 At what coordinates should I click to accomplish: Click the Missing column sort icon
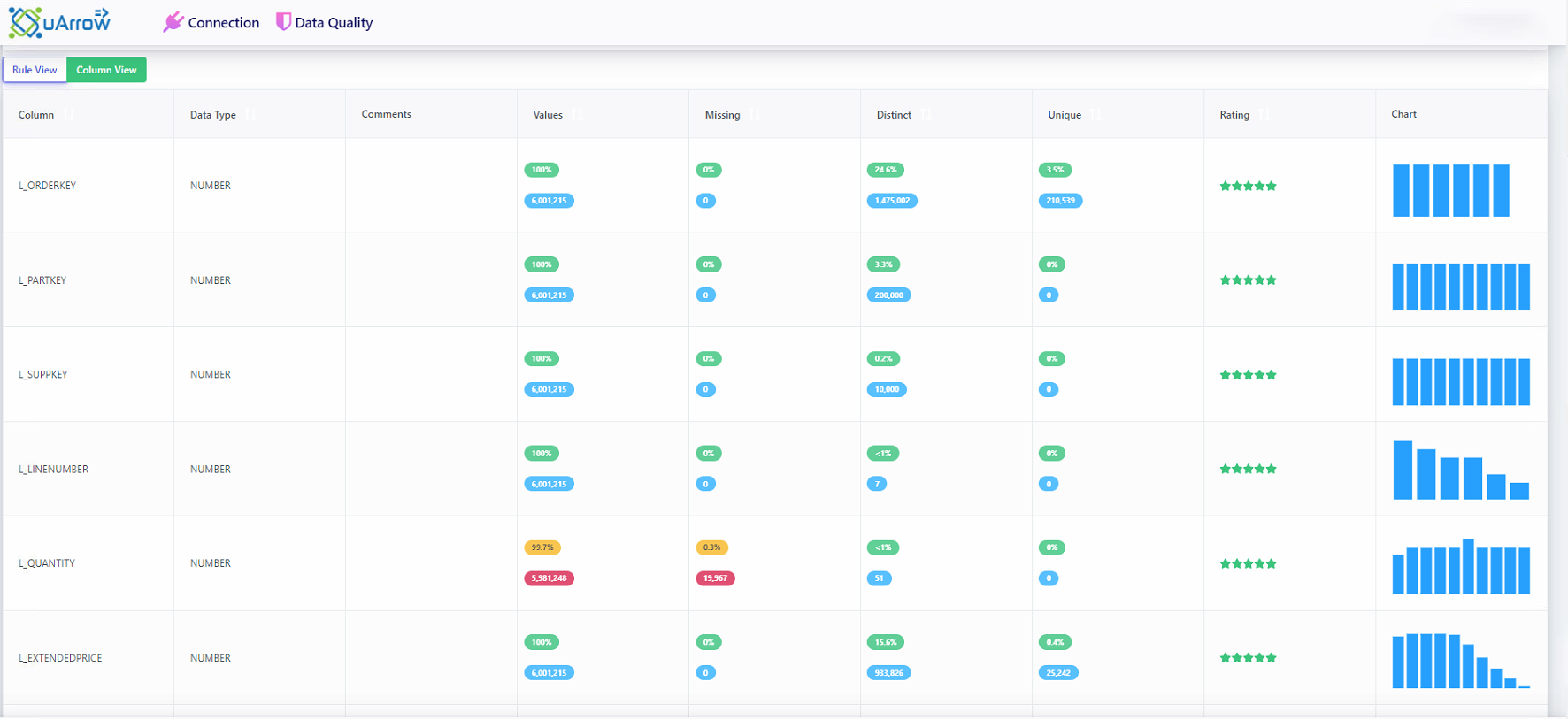tap(755, 115)
